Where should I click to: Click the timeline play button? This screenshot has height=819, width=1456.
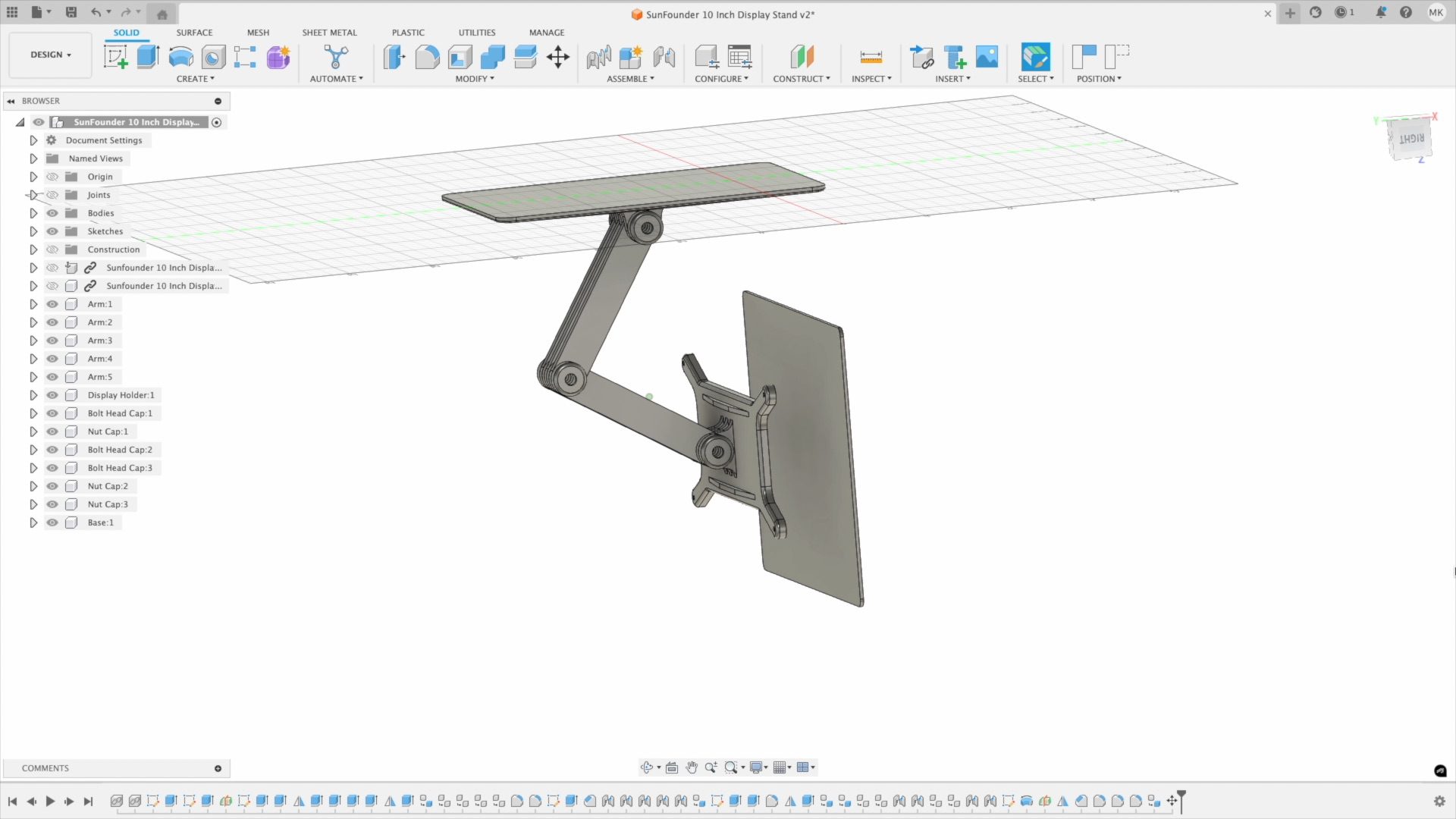click(x=50, y=802)
